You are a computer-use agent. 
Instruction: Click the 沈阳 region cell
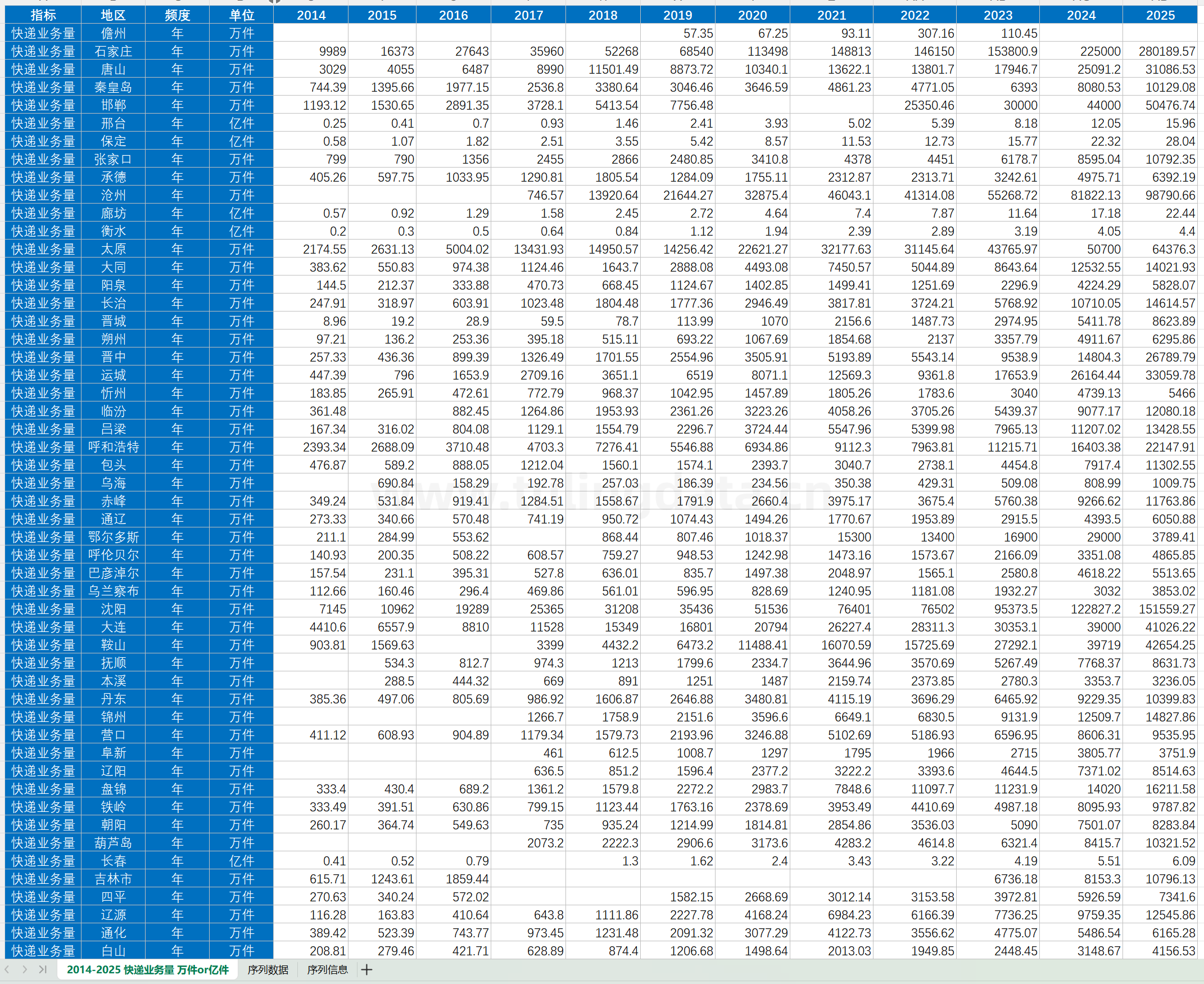point(114,610)
